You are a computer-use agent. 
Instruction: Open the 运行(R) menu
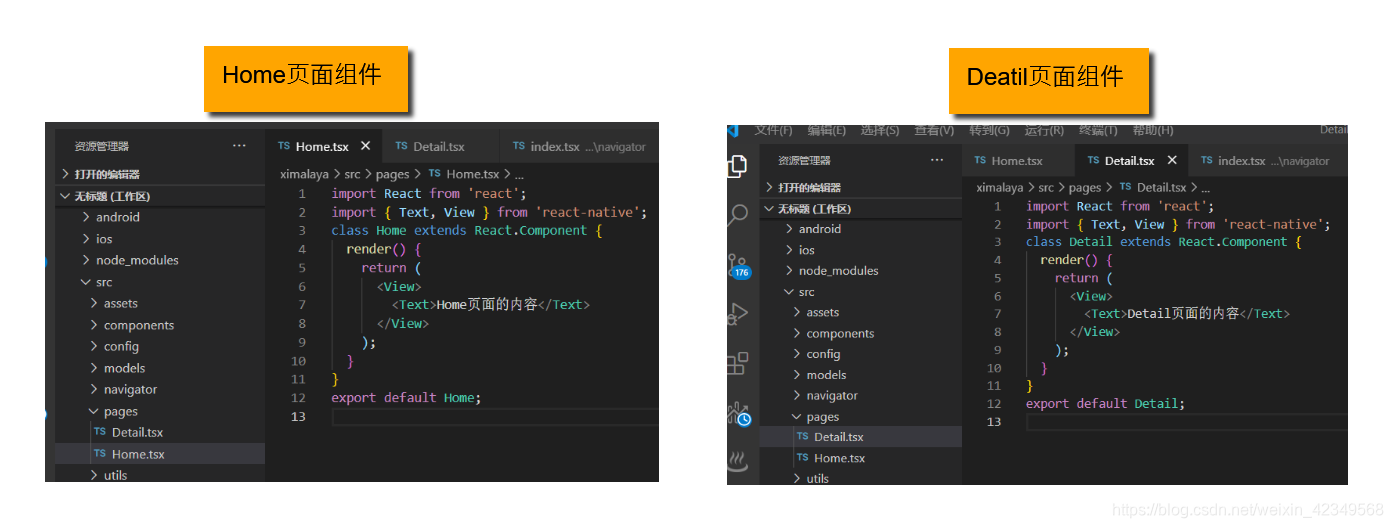pos(1044,131)
